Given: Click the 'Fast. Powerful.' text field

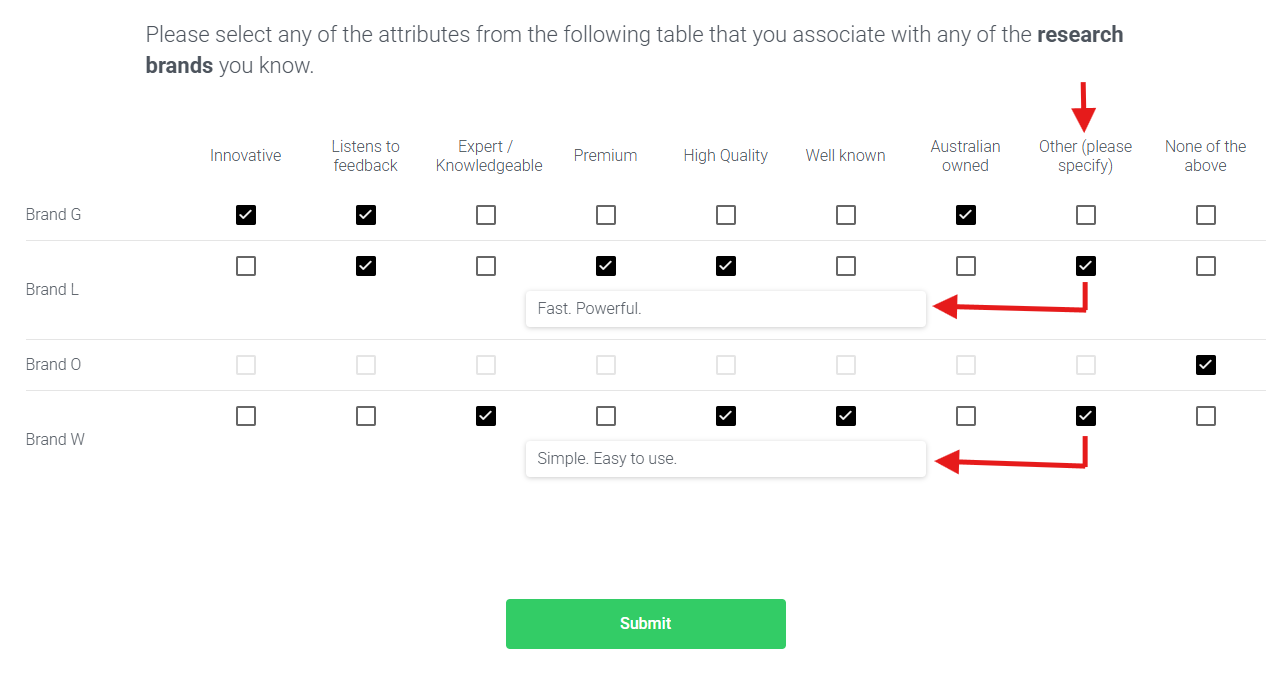Looking at the screenshot, I should pyautogui.click(x=726, y=309).
